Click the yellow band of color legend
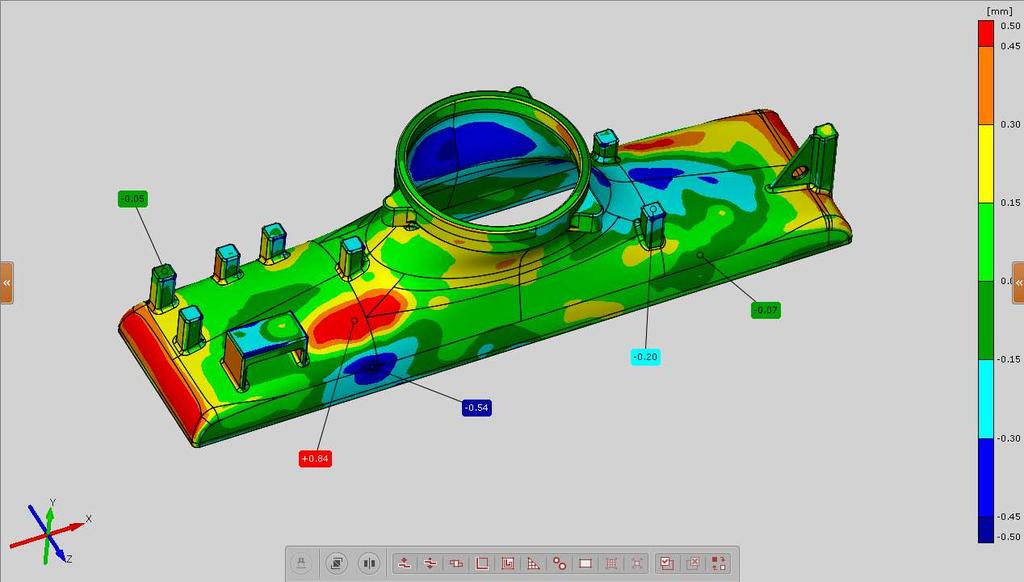This screenshot has width=1024, height=582. tap(985, 163)
